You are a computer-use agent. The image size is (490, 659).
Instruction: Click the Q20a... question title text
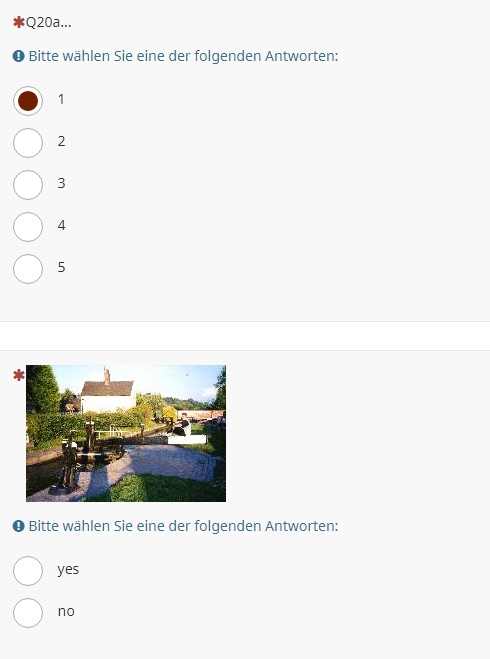(49, 22)
